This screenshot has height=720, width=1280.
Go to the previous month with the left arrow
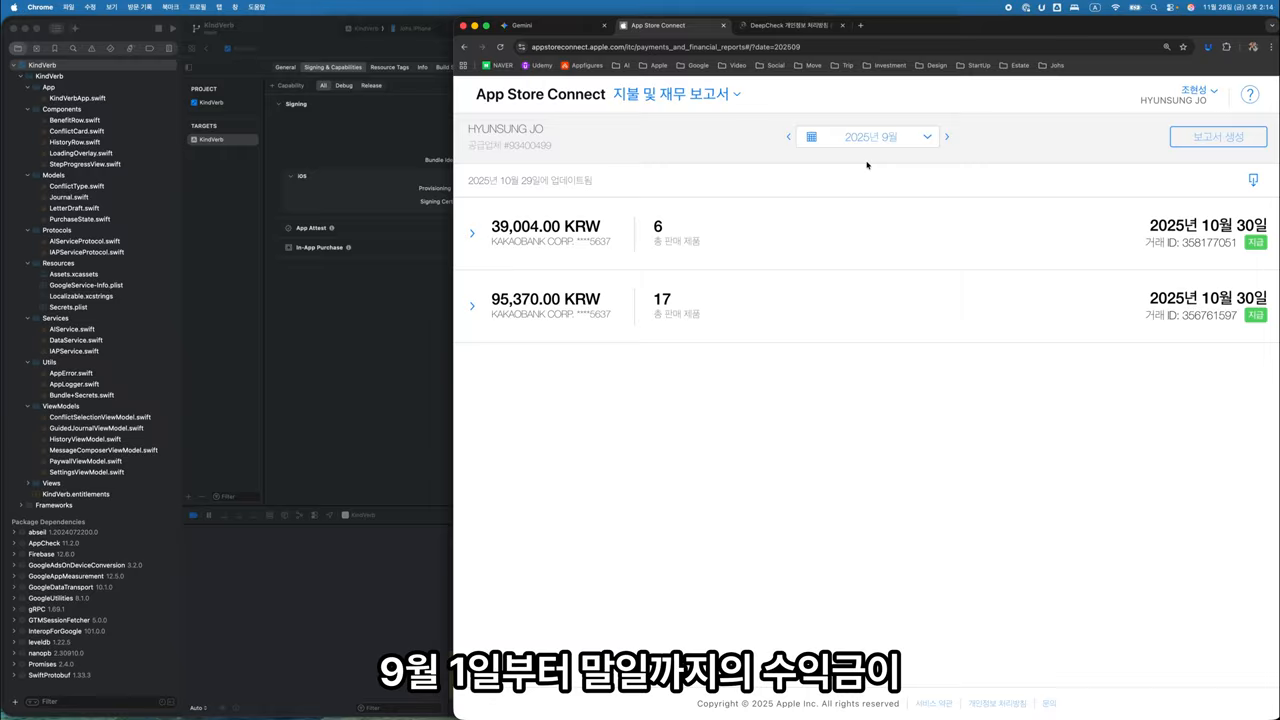click(788, 137)
